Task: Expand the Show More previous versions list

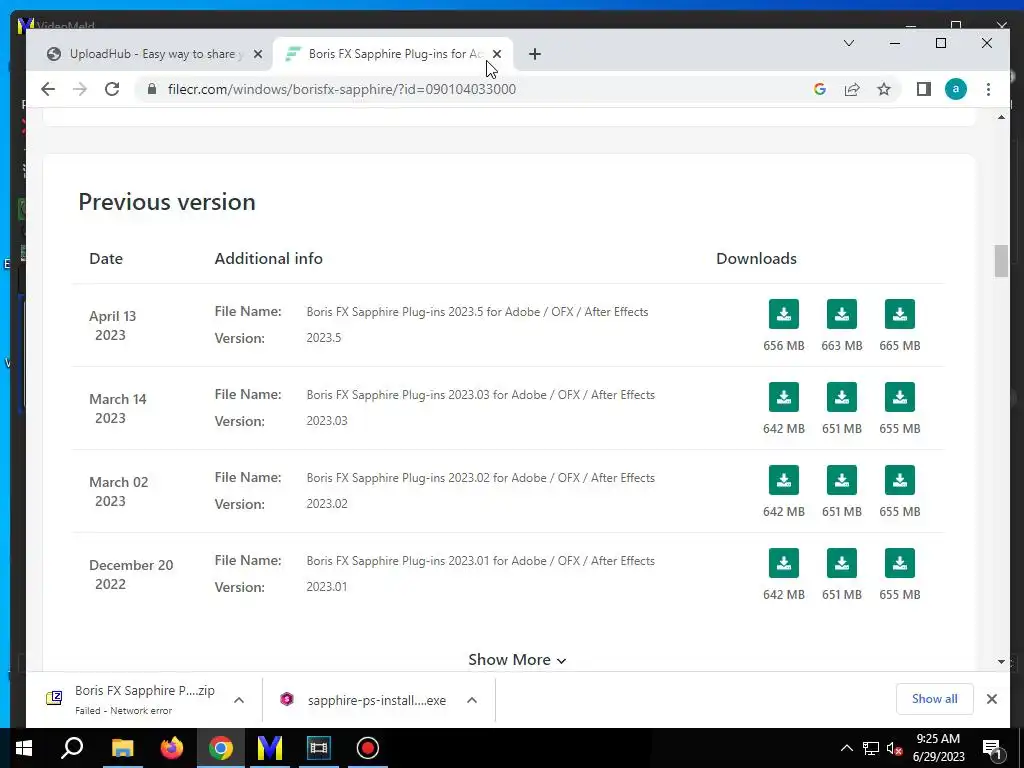Action: tap(517, 660)
